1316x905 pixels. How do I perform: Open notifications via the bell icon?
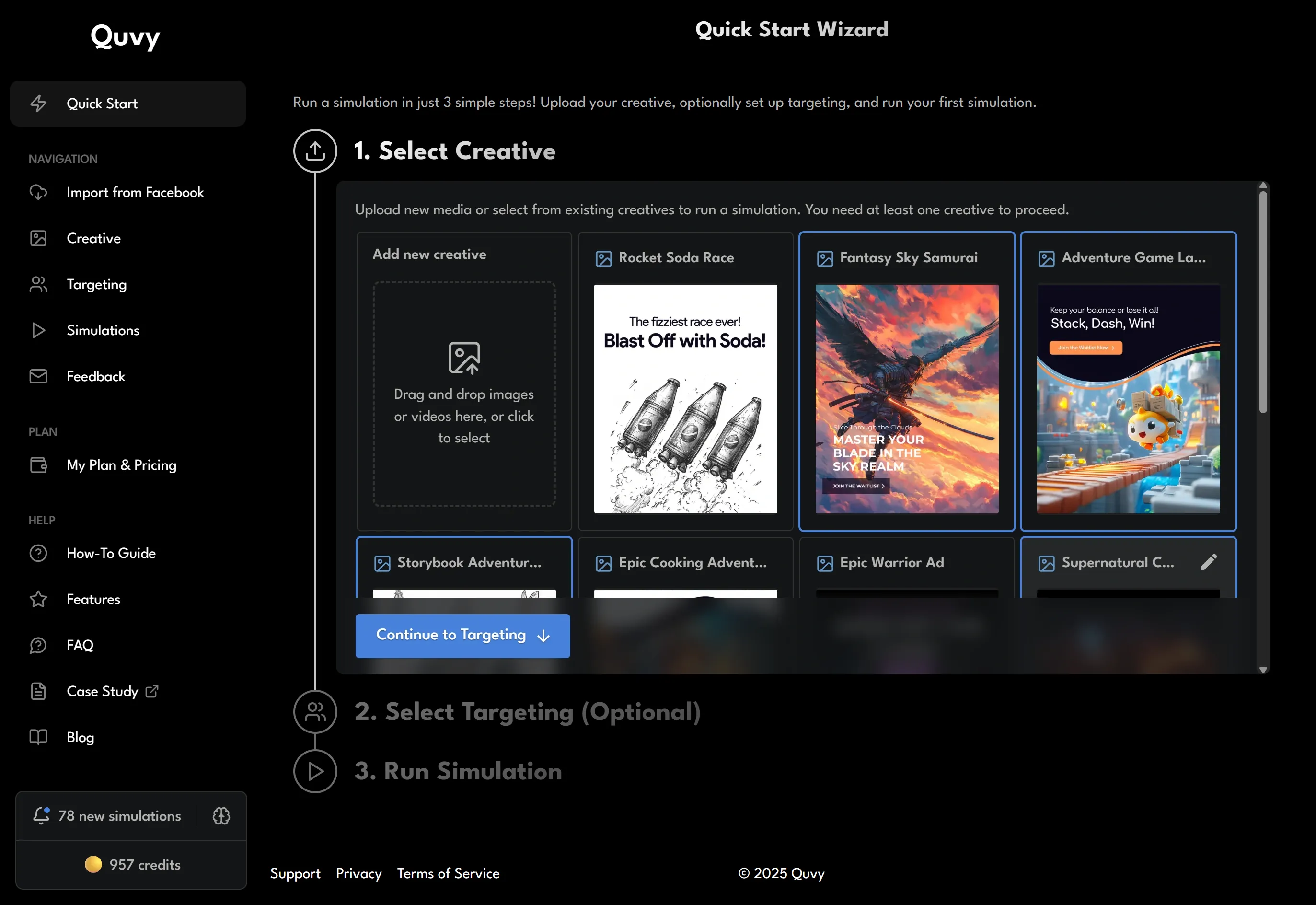tap(41, 816)
